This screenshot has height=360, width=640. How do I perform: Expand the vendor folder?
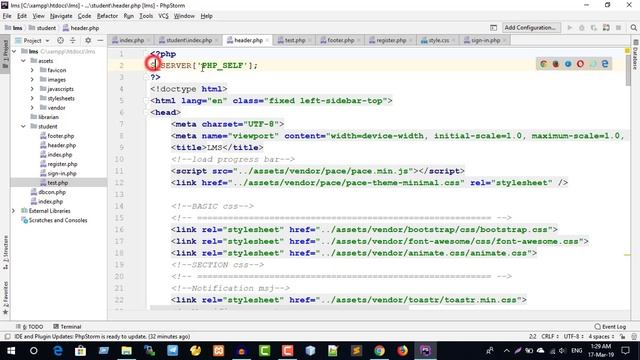tap(32, 108)
